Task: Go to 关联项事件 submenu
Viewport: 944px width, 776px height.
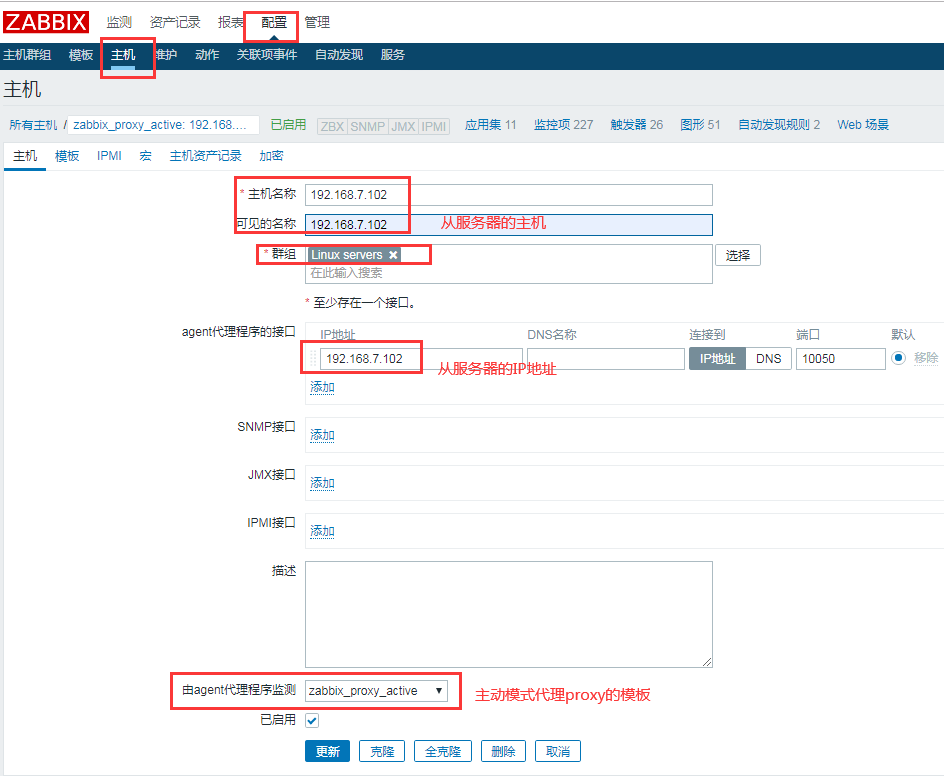Action: point(267,55)
